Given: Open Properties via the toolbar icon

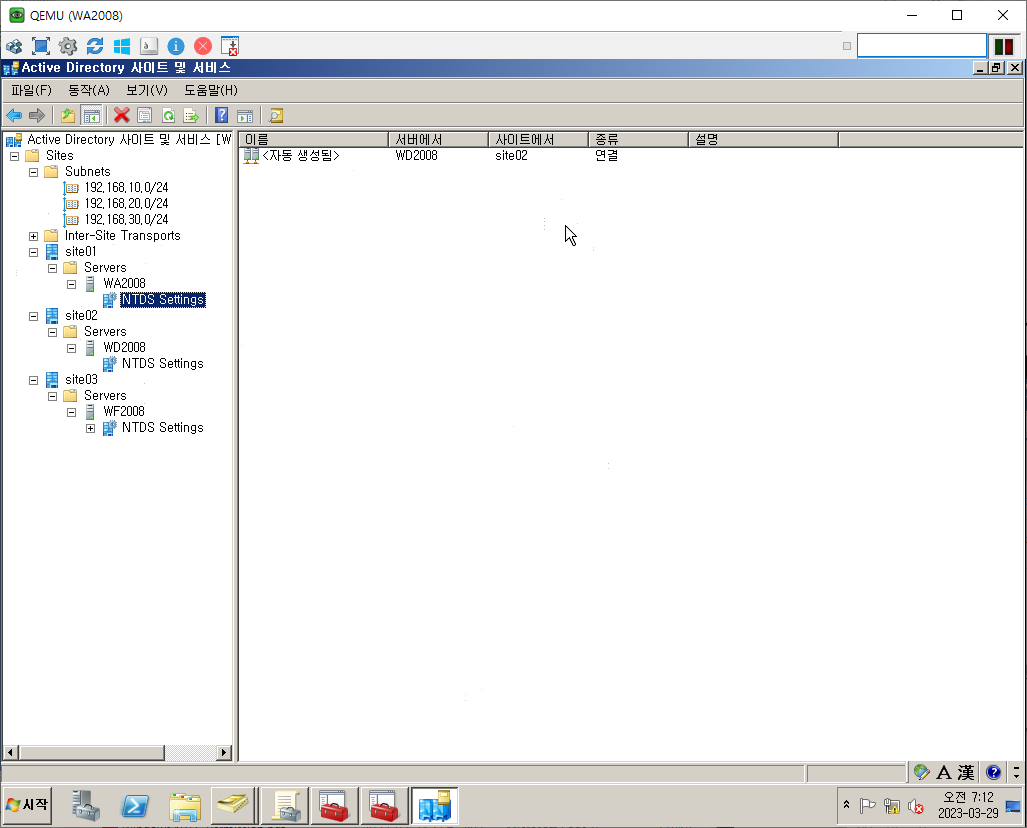Looking at the screenshot, I should (144, 116).
